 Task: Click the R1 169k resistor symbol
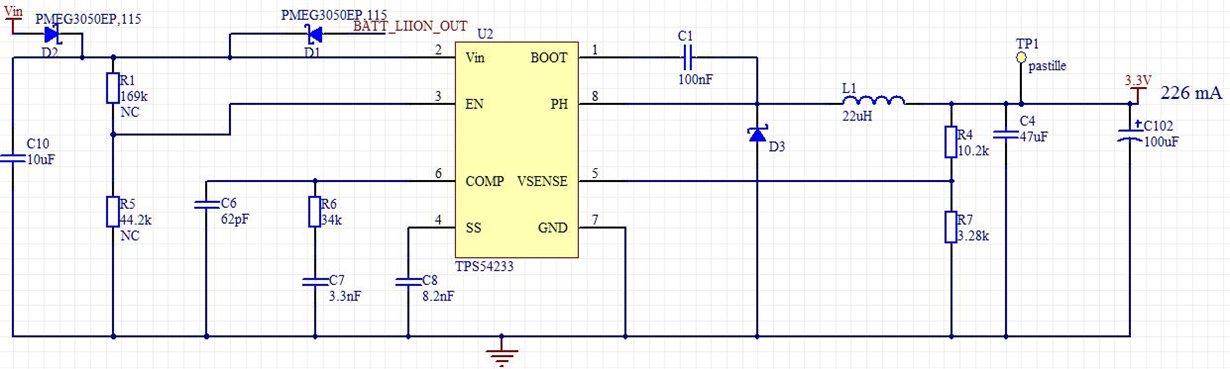click(112, 89)
